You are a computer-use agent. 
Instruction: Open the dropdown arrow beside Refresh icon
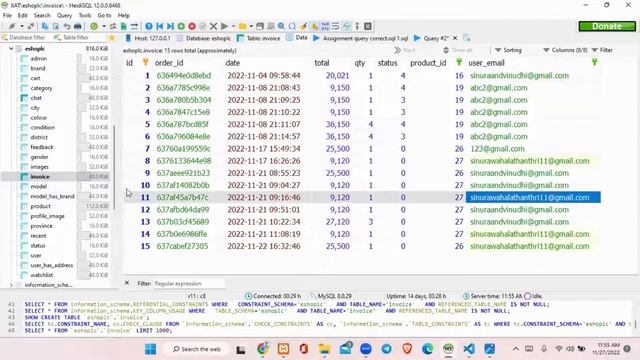coord(103,26)
